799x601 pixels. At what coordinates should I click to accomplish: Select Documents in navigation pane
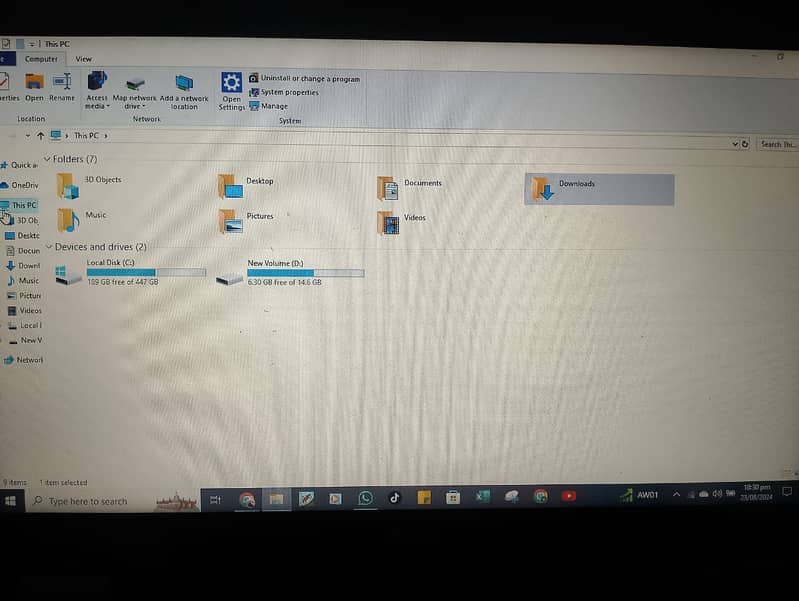click(x=23, y=250)
